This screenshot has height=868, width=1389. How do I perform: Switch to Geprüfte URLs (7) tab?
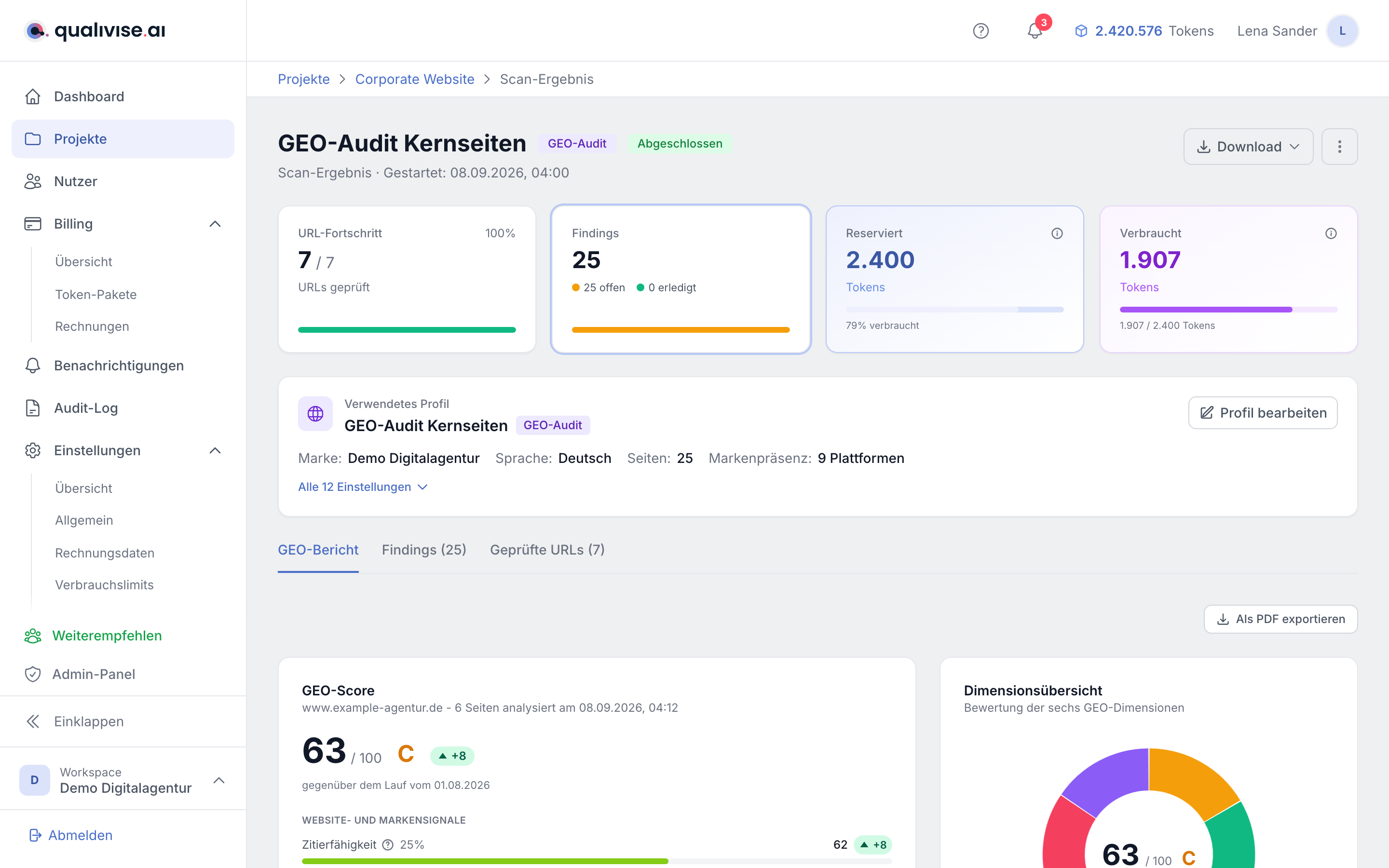(547, 550)
